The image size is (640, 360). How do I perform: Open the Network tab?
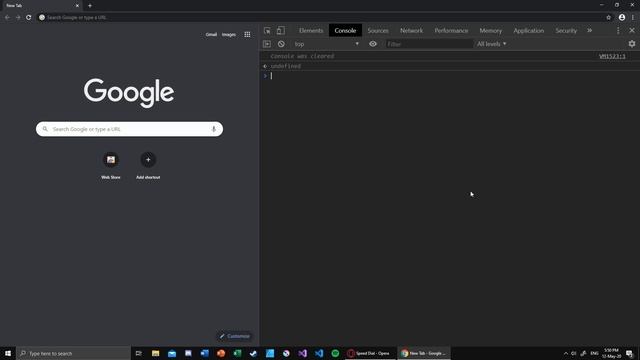tap(411, 31)
